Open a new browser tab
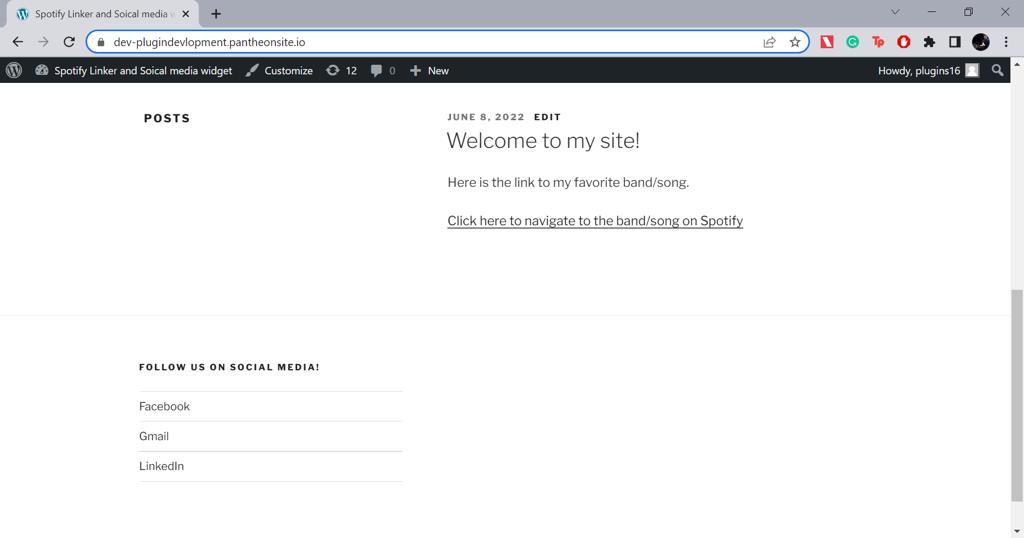Screen dimensions: 1024x538 click(x=216, y=14)
